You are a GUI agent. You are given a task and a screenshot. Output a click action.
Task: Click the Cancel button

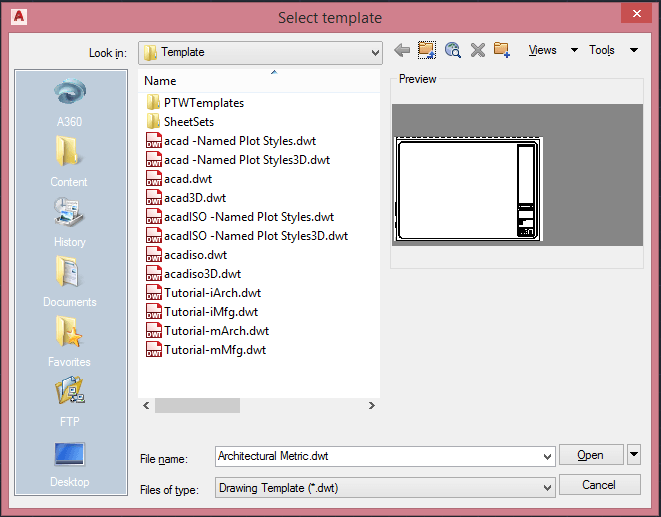point(599,485)
